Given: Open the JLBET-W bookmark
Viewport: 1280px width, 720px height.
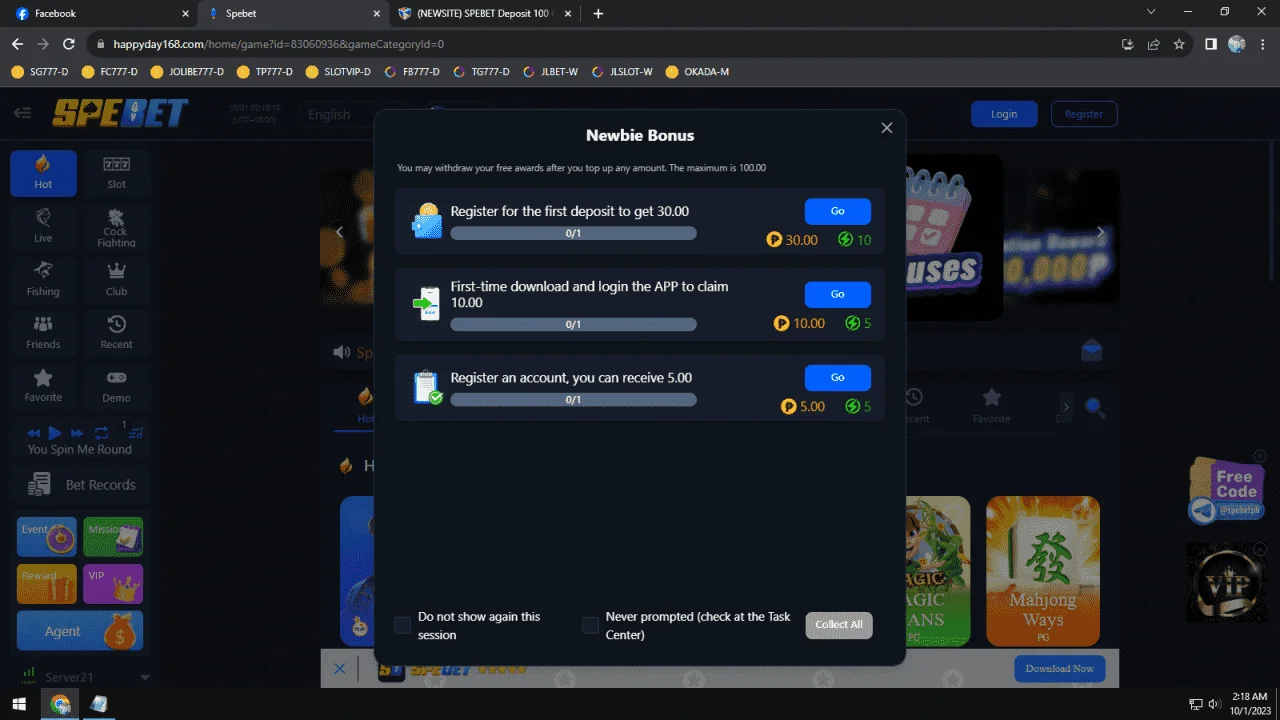Looking at the screenshot, I should point(552,72).
